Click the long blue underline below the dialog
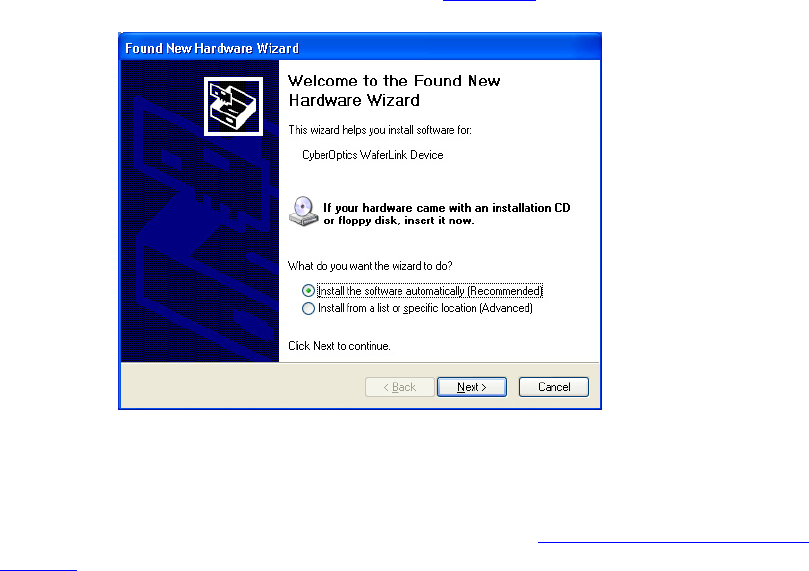Image resolution: width=809 pixels, height=571 pixels. click(673, 542)
